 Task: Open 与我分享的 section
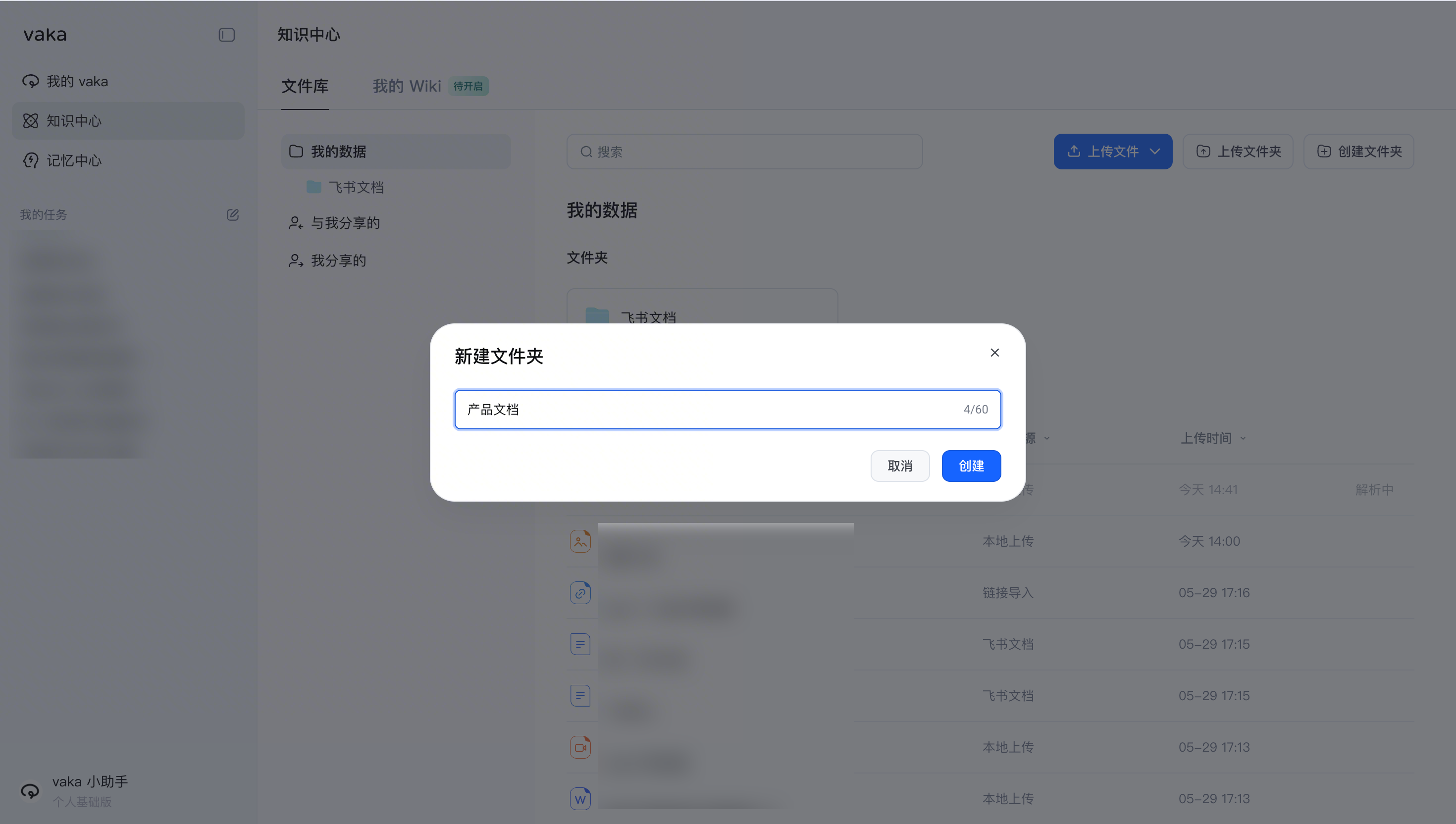point(334,223)
